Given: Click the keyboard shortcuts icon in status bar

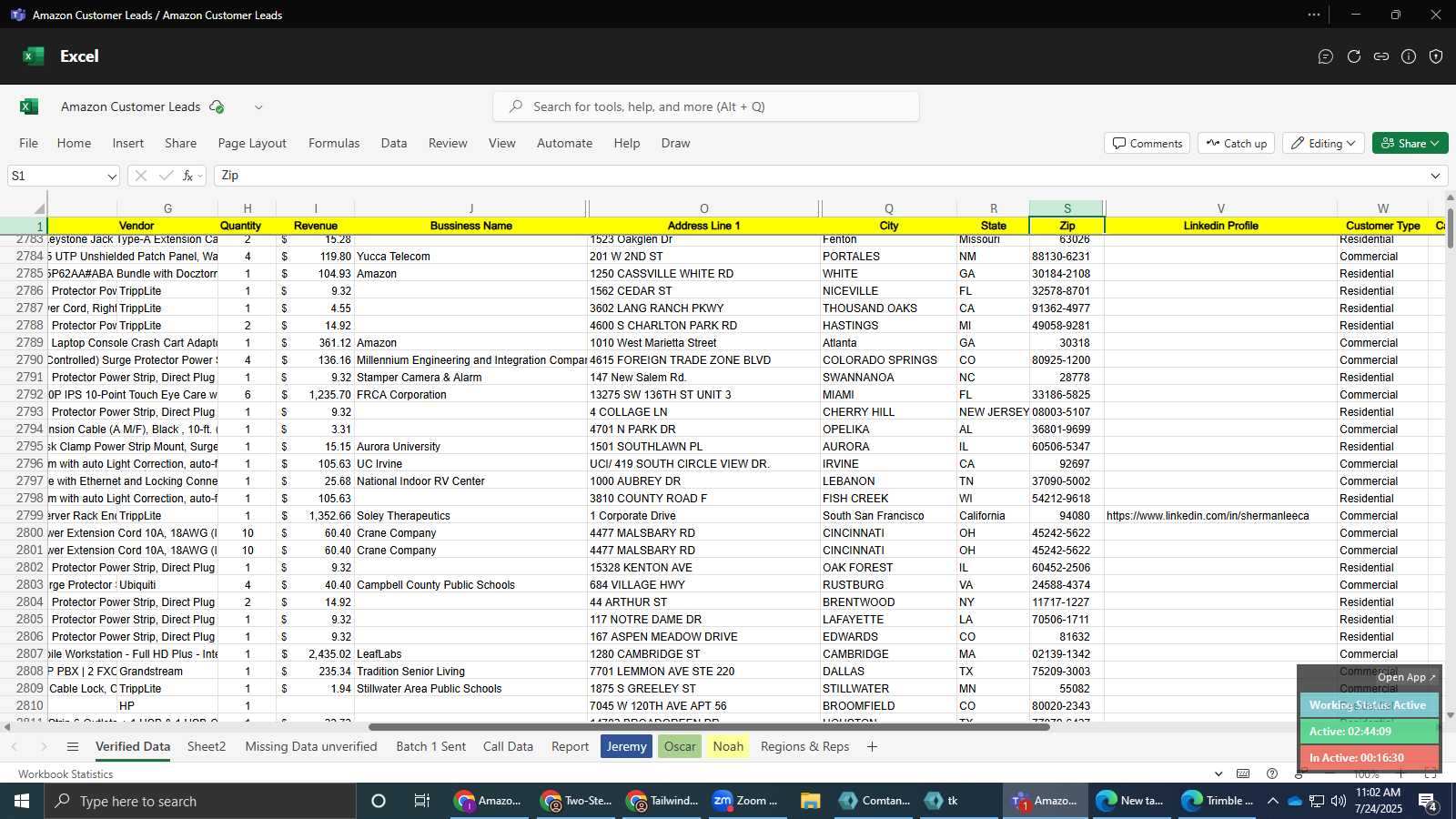Looking at the screenshot, I should point(1243,773).
